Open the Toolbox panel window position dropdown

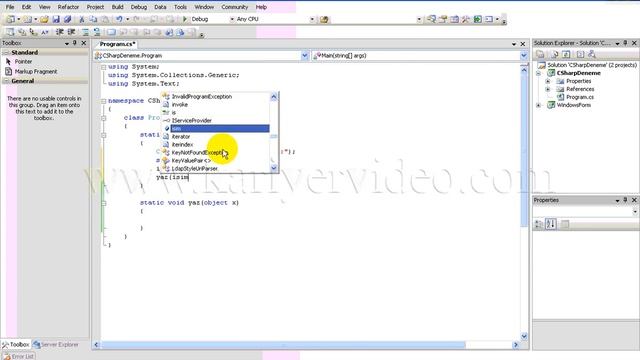coord(67,43)
